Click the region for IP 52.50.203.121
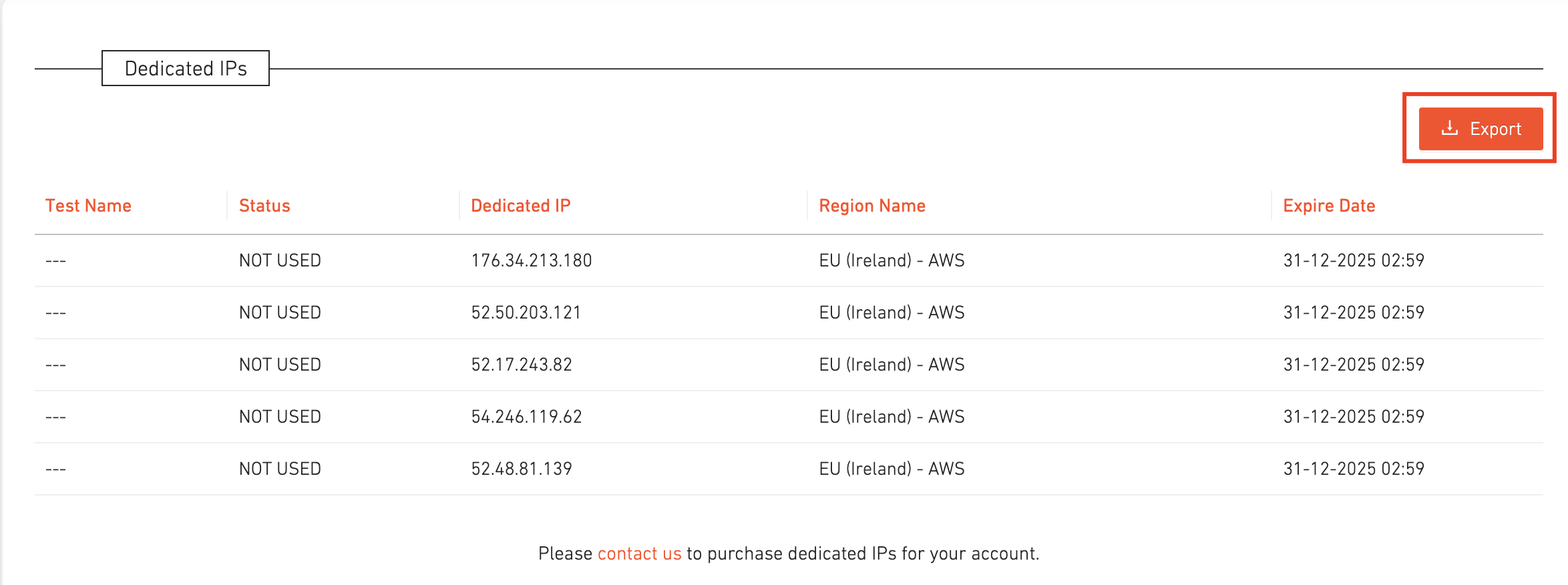Viewport: 1568px width, 585px height. (x=892, y=313)
